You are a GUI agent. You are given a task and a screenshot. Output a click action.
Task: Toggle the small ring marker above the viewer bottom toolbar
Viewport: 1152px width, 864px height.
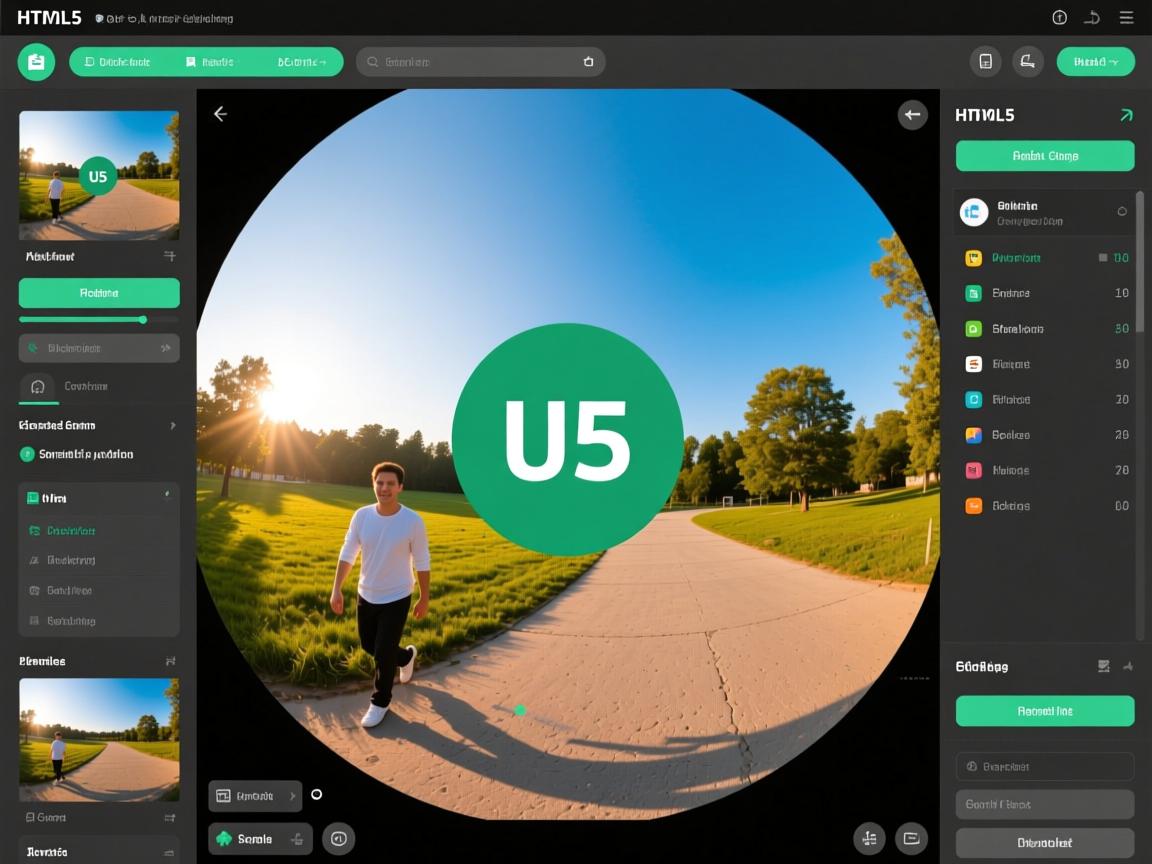point(317,794)
